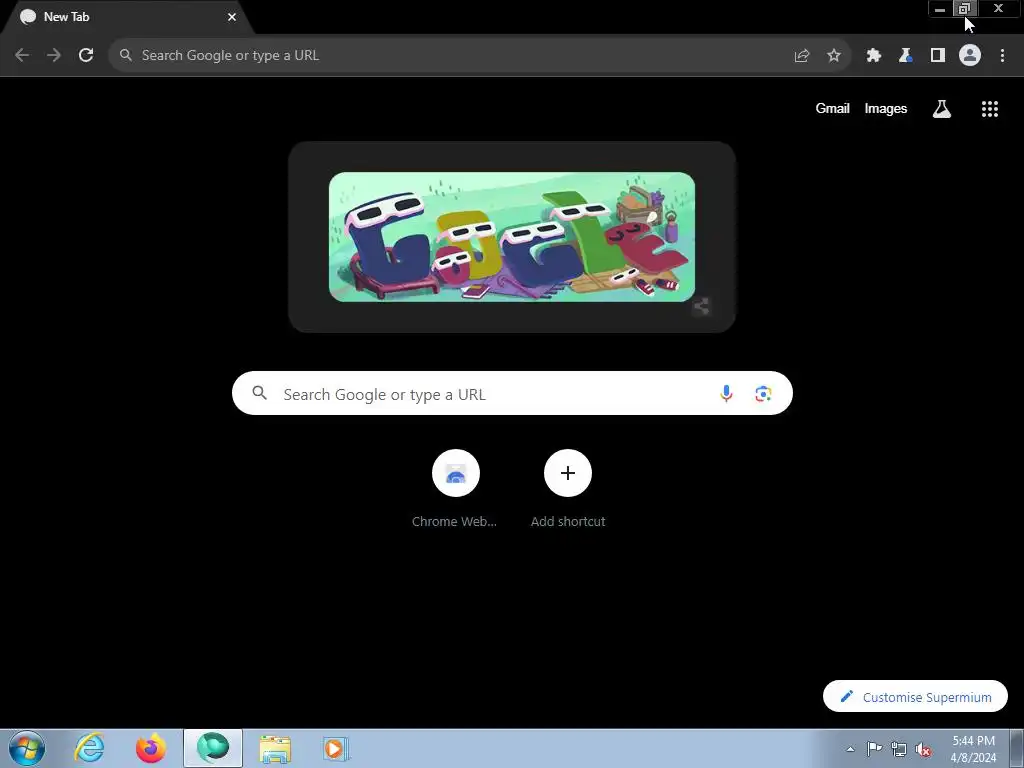Reload the current page
Image resolution: width=1024 pixels, height=768 pixels.
tap(86, 56)
